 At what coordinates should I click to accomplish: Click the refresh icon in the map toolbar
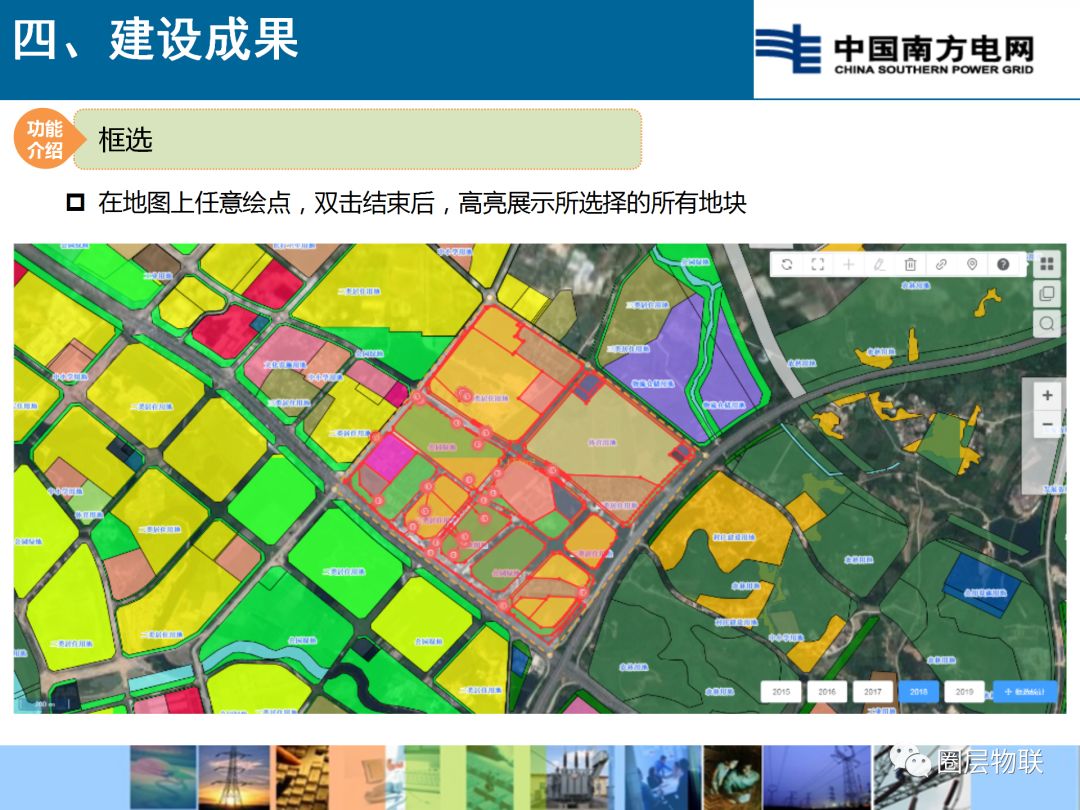787,264
